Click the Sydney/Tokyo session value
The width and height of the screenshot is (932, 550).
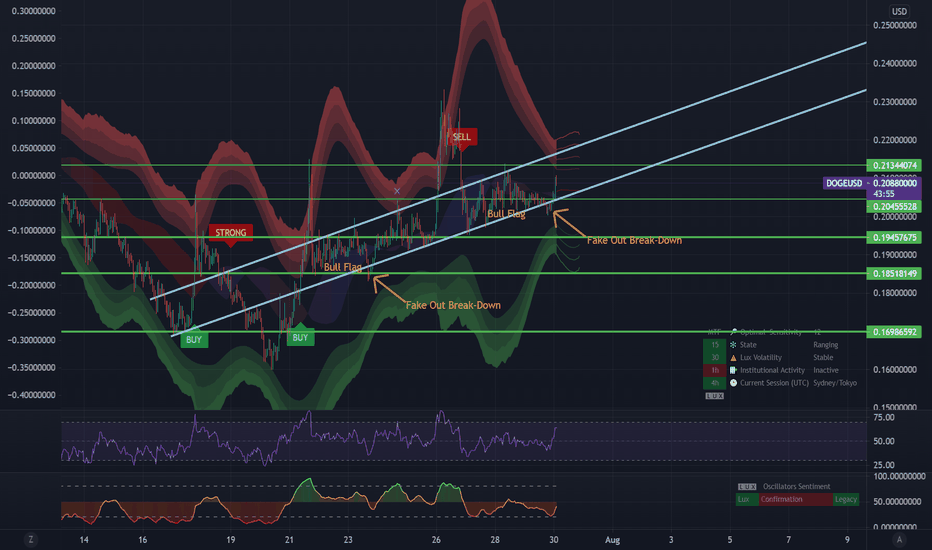[x=835, y=383]
